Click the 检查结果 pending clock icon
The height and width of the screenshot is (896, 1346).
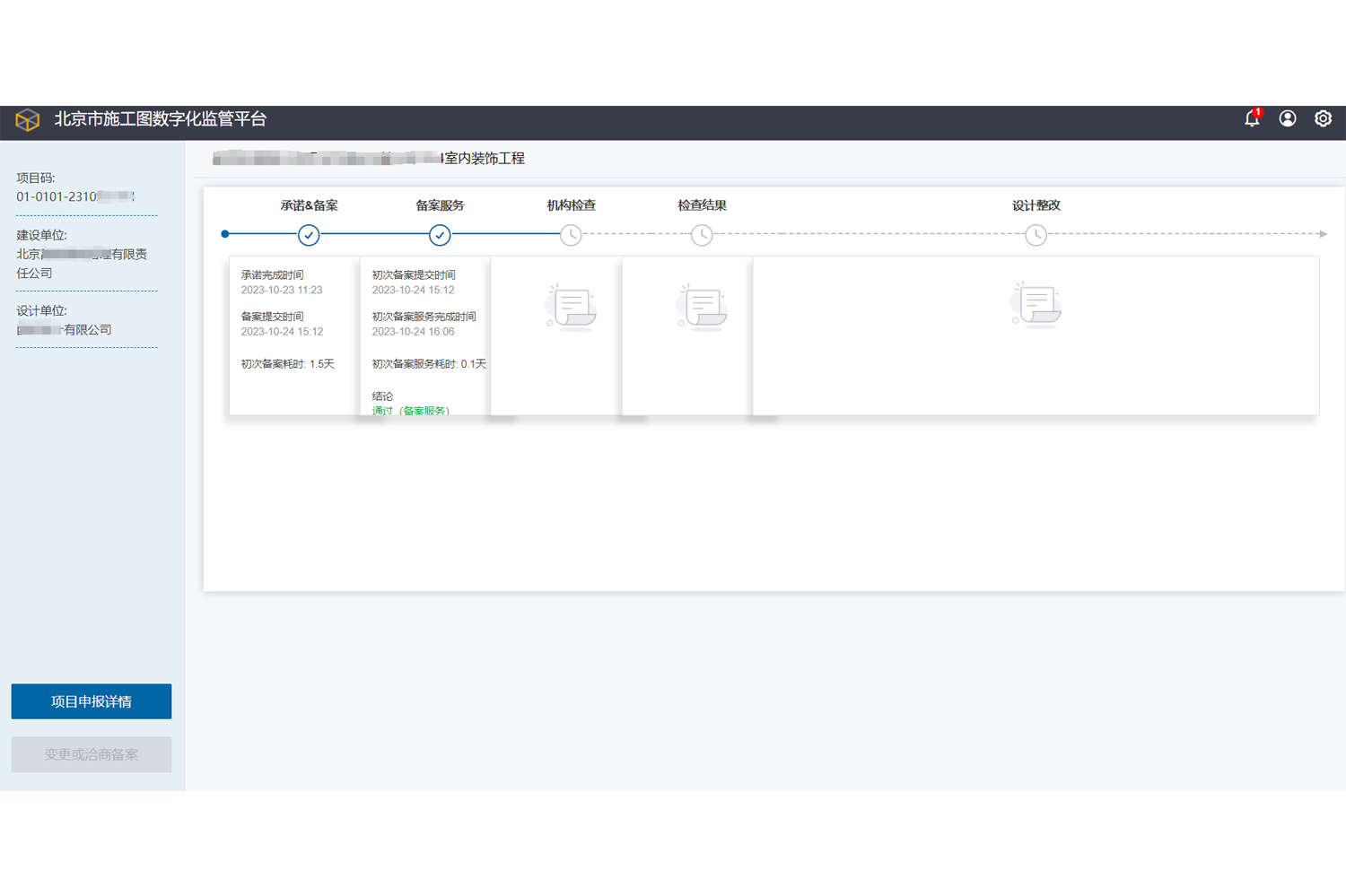(x=702, y=235)
